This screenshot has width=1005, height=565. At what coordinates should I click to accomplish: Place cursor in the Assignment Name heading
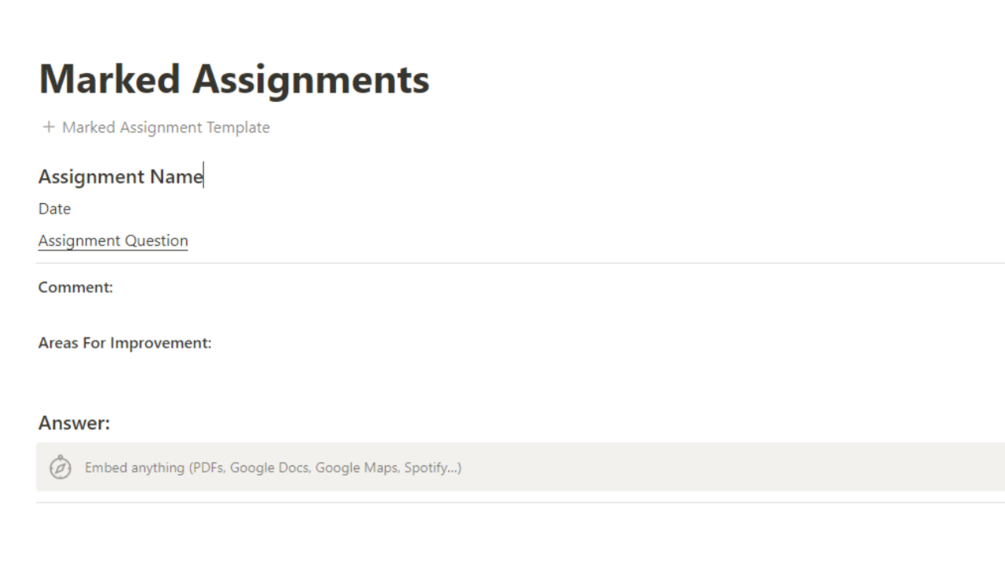pyautogui.click(x=120, y=177)
